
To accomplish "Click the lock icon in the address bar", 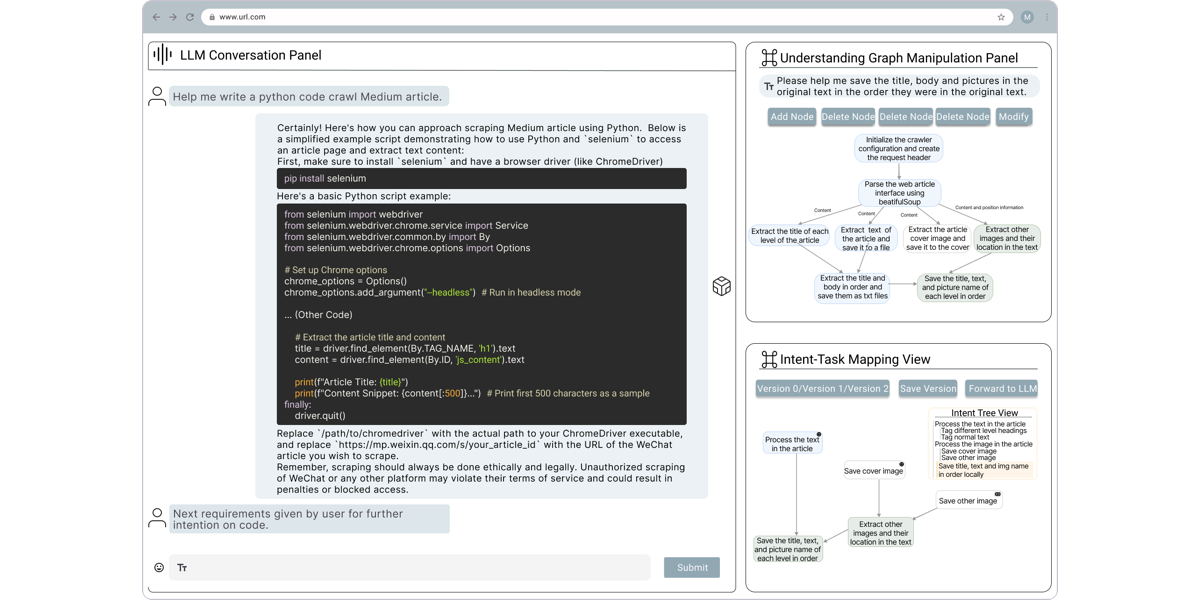I will point(212,17).
